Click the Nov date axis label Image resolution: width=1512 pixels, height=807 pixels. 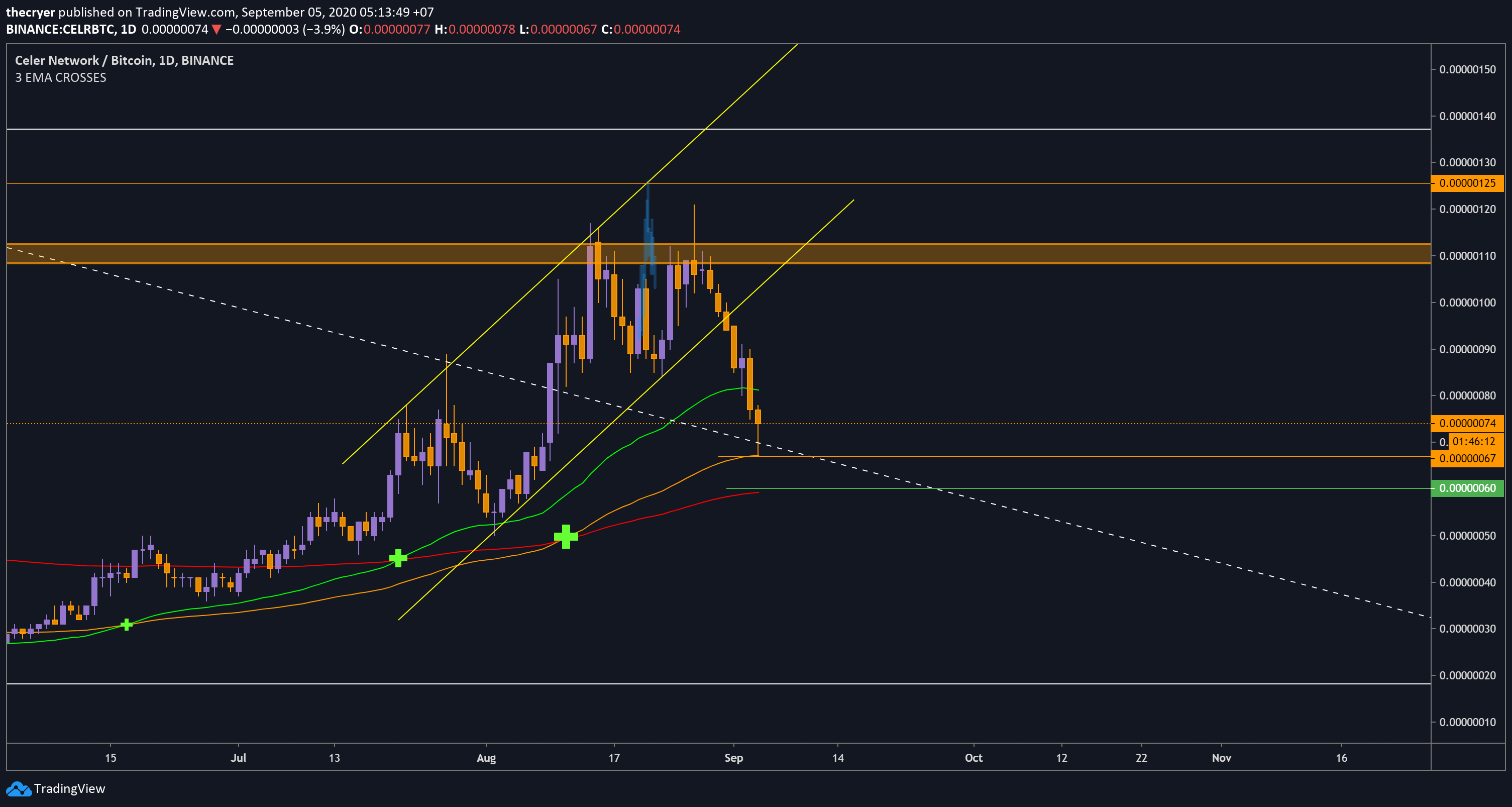point(1222,758)
